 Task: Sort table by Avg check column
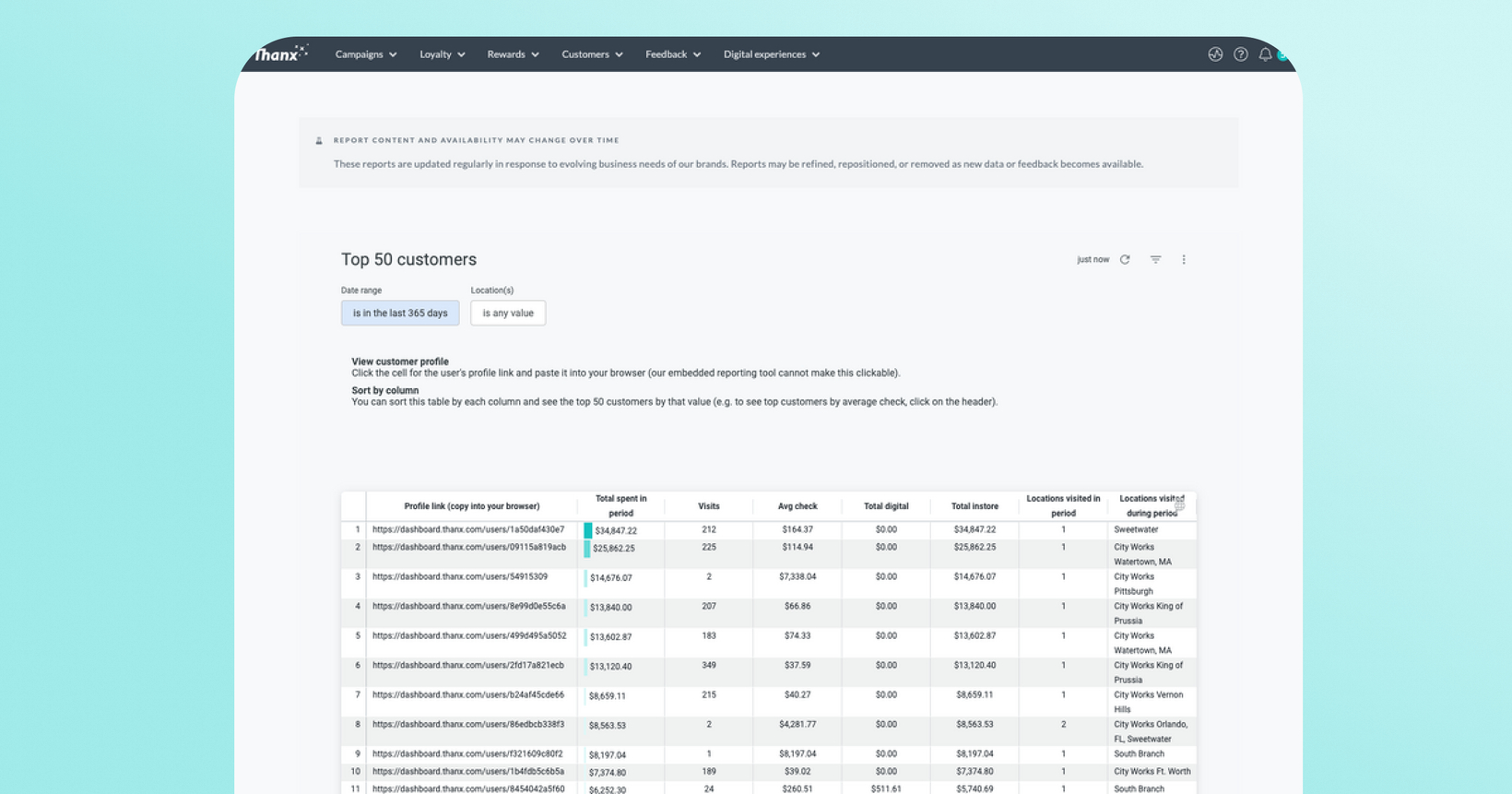pos(797,506)
